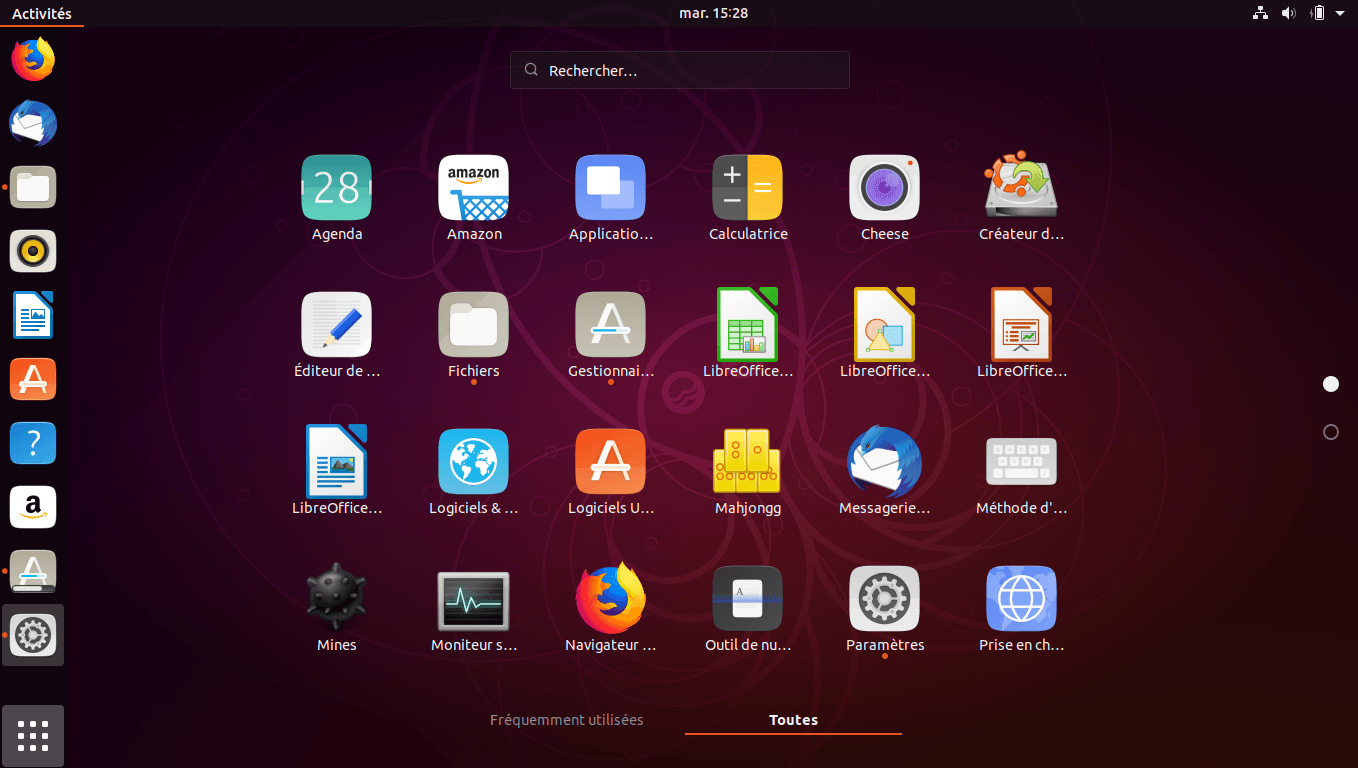
Task: Open system menu arrow in top bar
Action: click(1339, 13)
